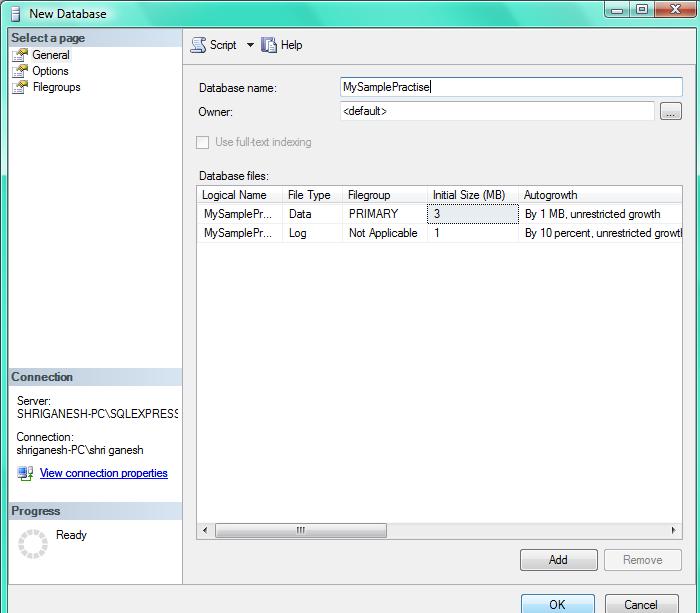Open the Owner browse ellipsis button

(671, 111)
